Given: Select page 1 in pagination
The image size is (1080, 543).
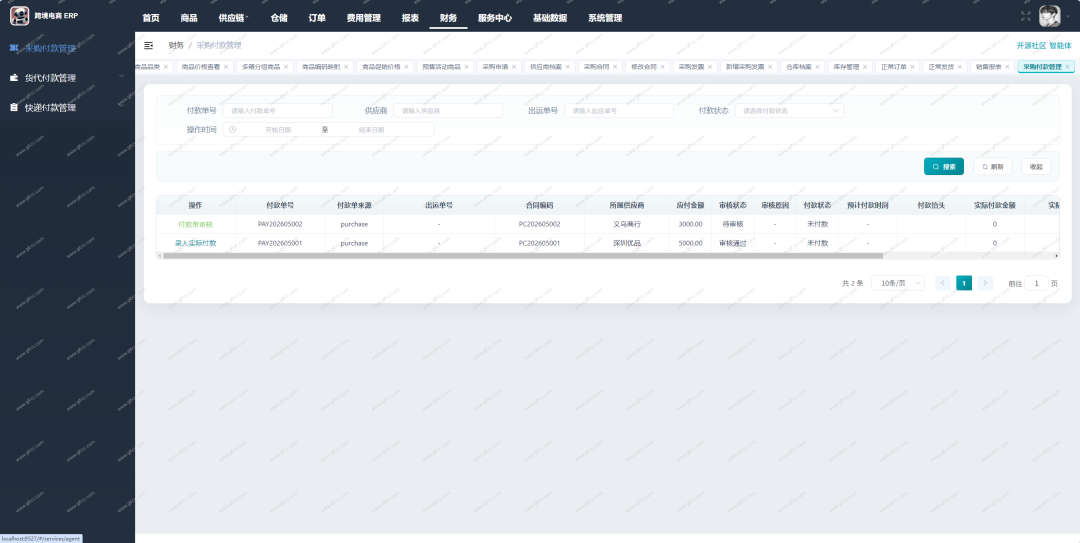Looking at the screenshot, I should coord(964,283).
